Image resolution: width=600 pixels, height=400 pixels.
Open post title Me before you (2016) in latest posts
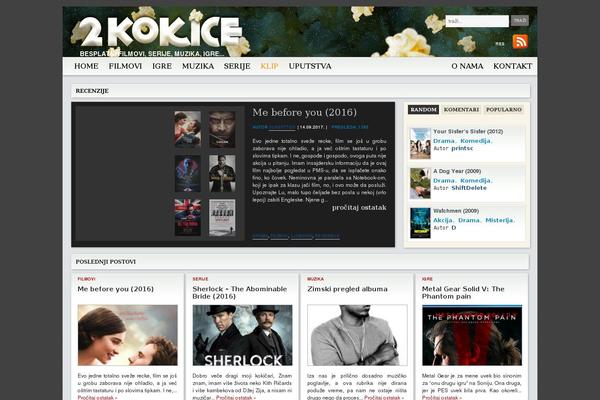tap(116, 289)
